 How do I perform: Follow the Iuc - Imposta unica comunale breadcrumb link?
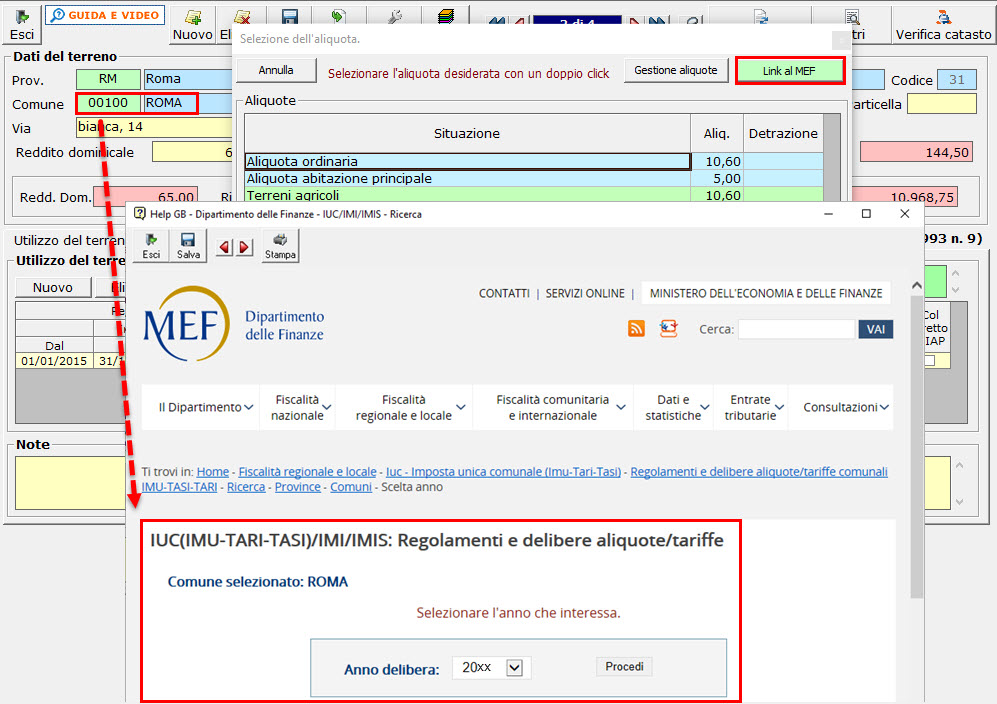click(504, 472)
